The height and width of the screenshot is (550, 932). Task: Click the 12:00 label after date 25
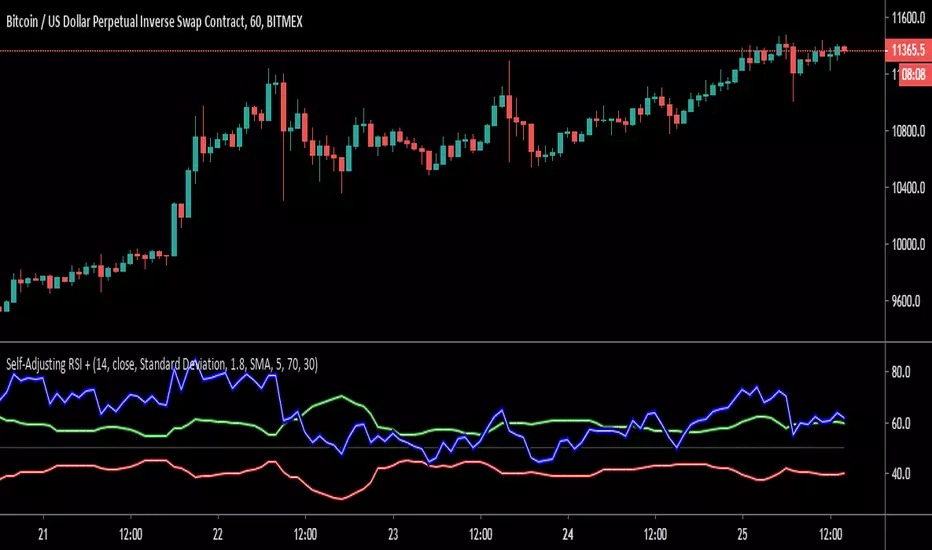pyautogui.click(x=830, y=534)
